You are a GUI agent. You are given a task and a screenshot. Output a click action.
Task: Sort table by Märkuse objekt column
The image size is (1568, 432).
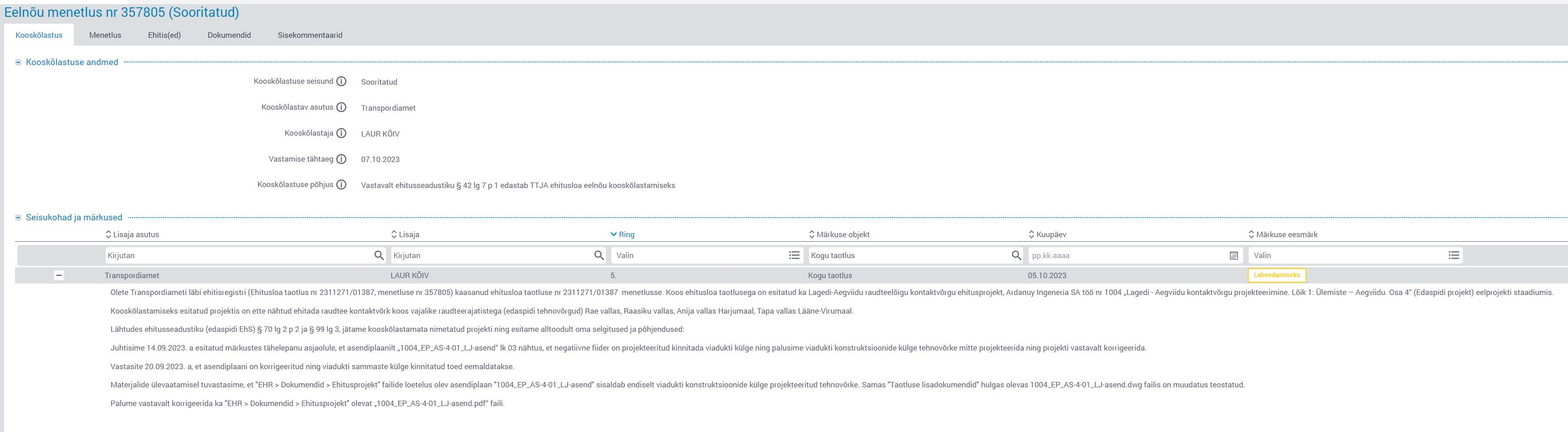pos(839,234)
